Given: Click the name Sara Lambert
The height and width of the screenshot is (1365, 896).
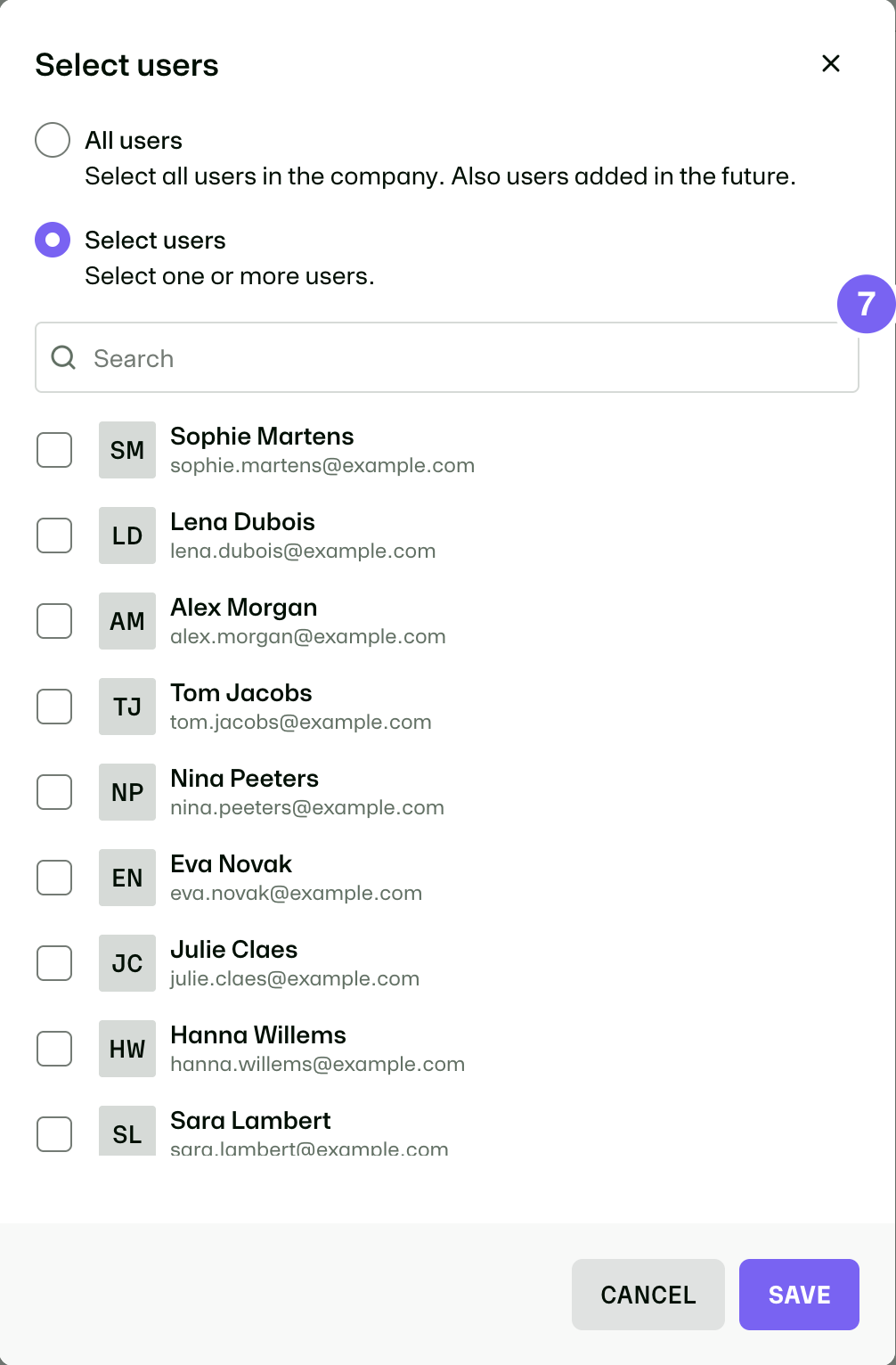Looking at the screenshot, I should coord(250,1120).
